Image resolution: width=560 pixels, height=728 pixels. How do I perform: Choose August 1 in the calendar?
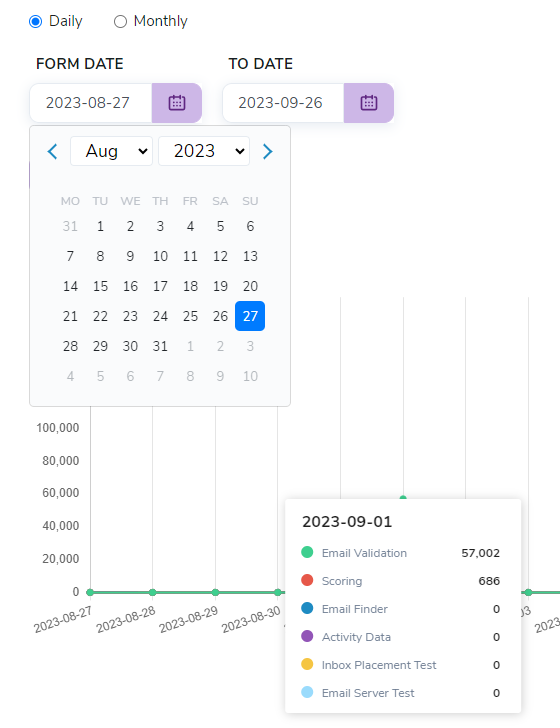(100, 226)
